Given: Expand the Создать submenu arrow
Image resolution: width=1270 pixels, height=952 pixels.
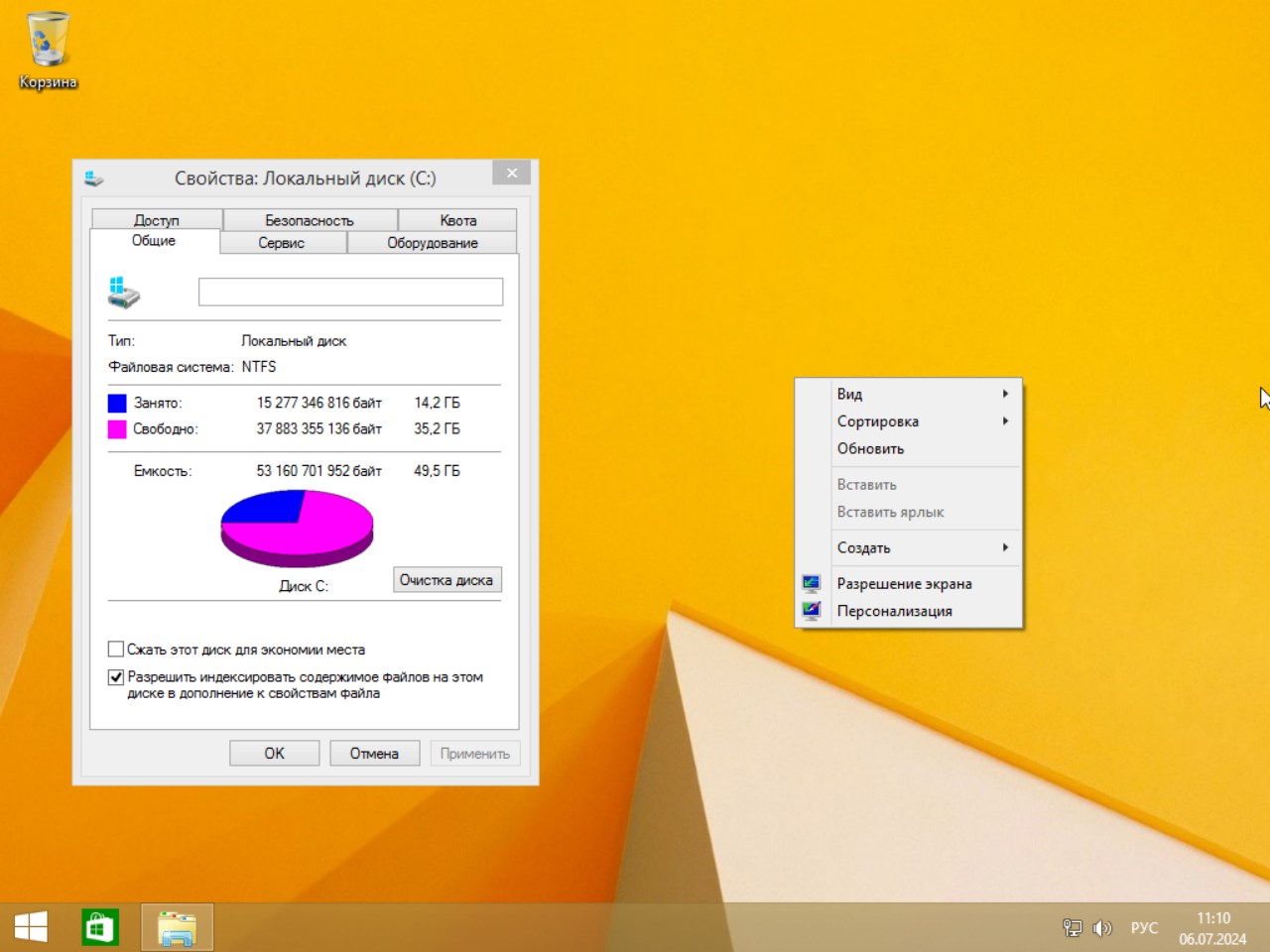Looking at the screenshot, I should click(x=1005, y=547).
